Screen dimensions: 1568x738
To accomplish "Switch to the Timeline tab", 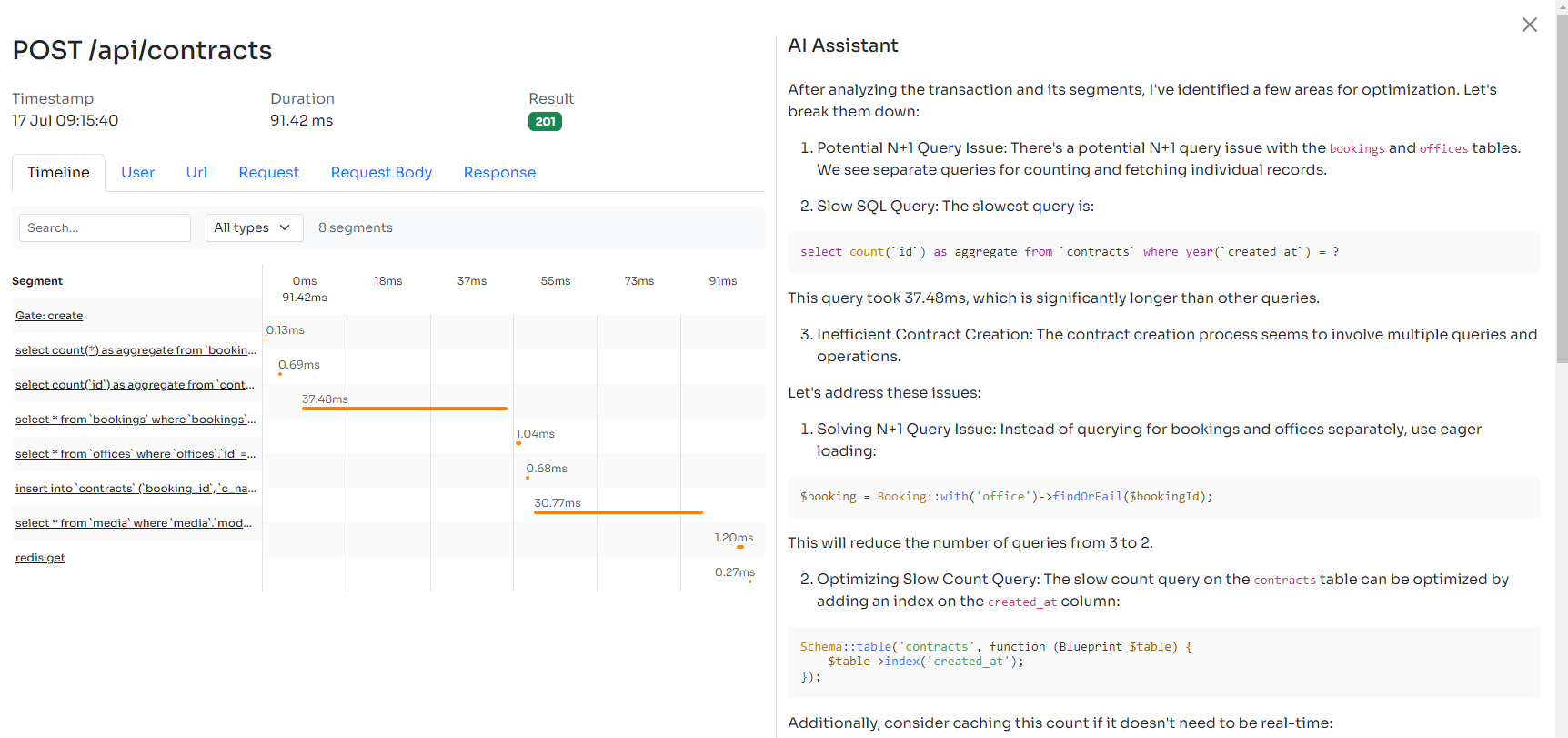I will [58, 172].
